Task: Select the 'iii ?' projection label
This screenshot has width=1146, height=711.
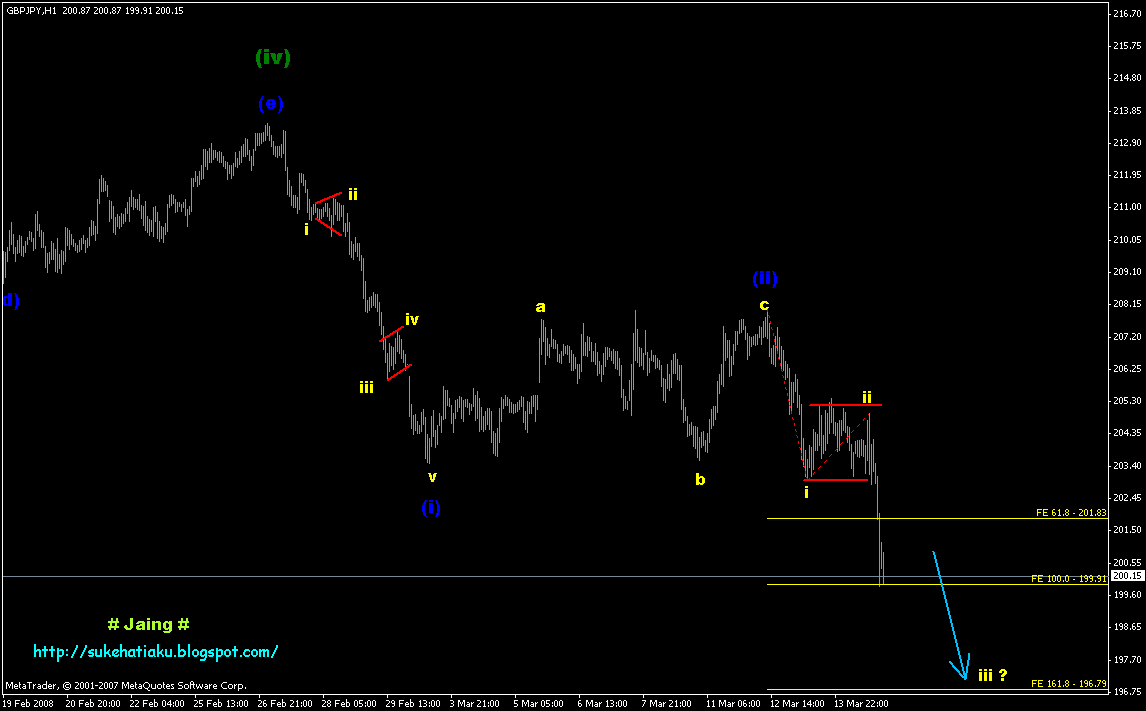Action: [x=993, y=675]
